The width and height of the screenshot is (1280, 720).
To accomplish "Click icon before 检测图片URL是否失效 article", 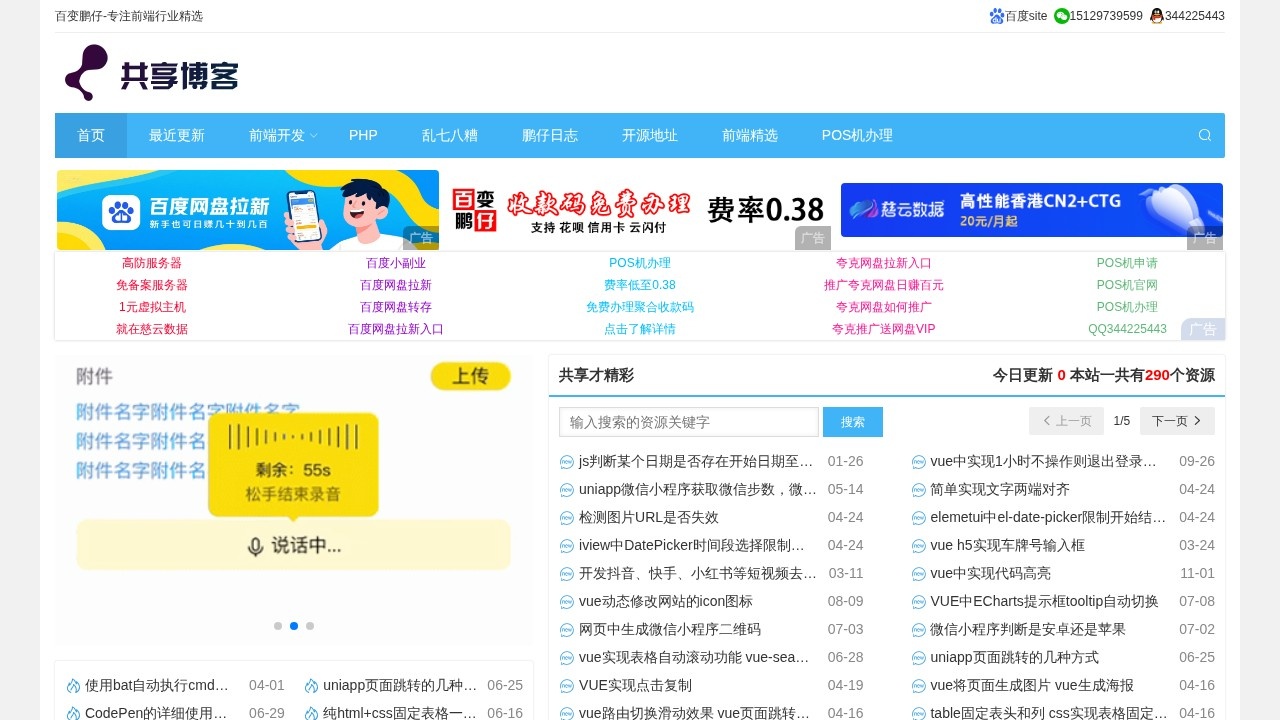I will pyautogui.click(x=567, y=518).
